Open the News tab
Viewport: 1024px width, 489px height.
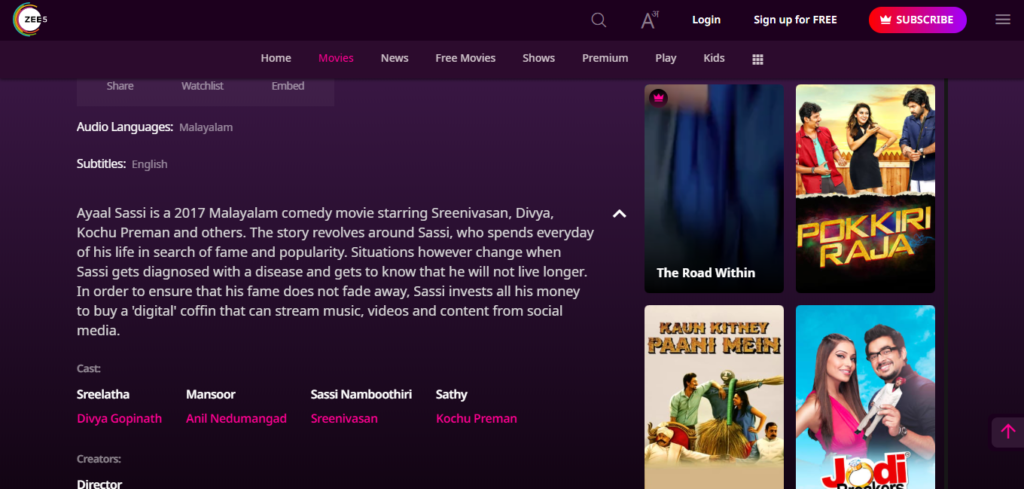click(x=394, y=58)
